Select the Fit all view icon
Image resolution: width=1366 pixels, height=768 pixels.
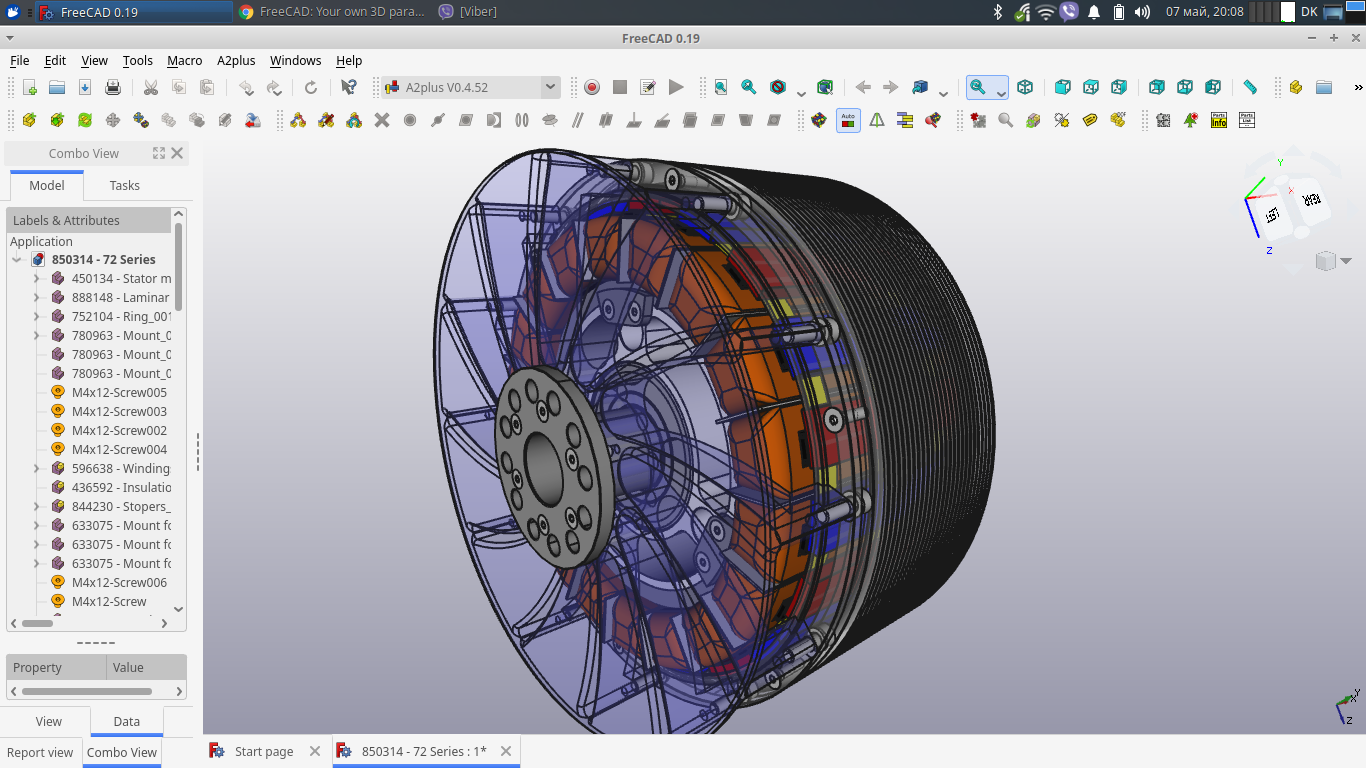720,88
